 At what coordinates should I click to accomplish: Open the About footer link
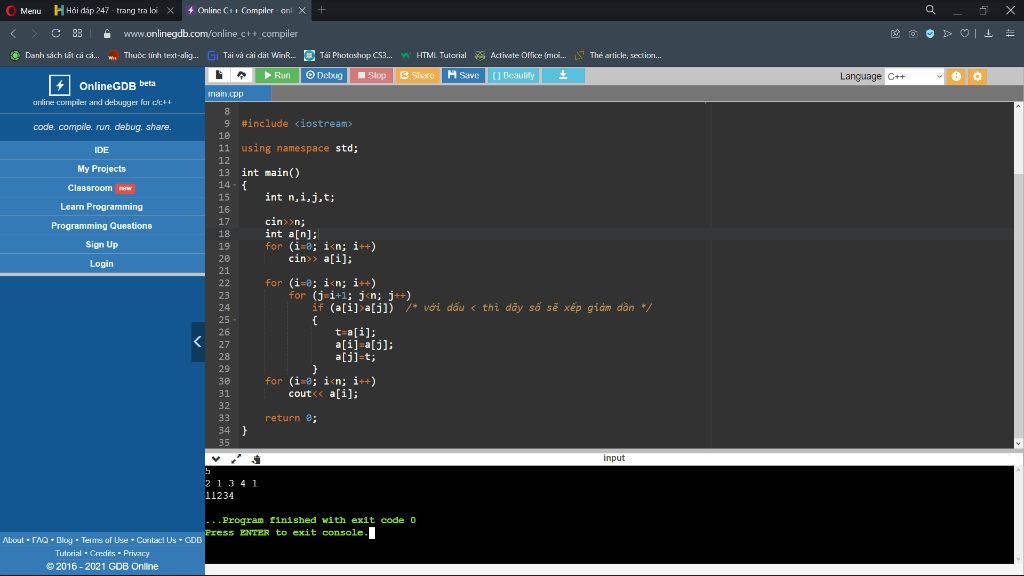(13, 540)
